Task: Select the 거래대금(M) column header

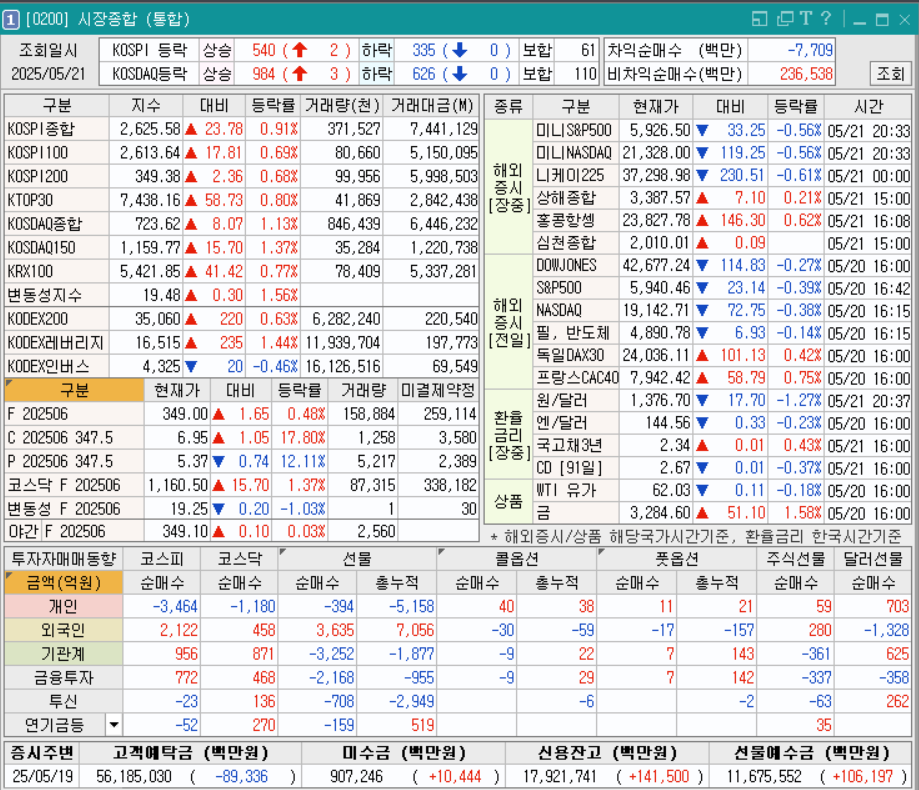Action: (x=431, y=105)
